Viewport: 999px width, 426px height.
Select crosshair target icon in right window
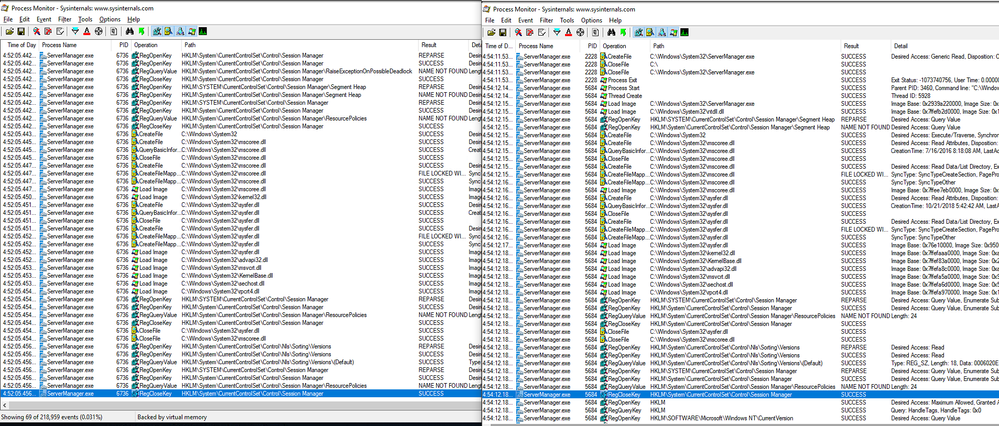580,31
